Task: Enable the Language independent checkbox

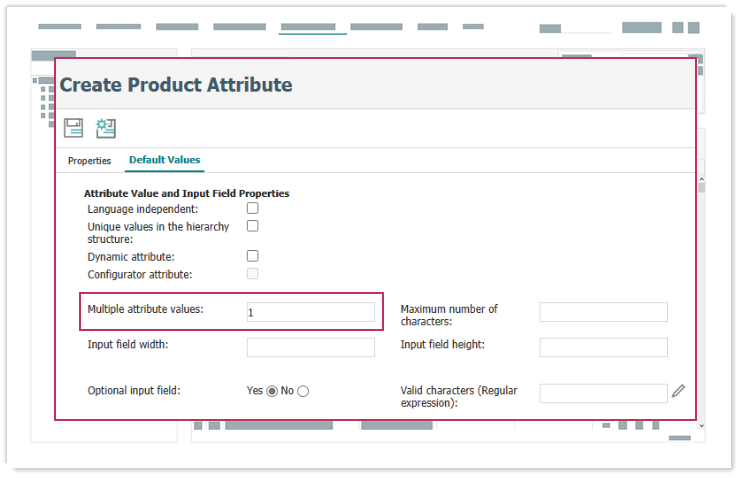Action: tap(253, 208)
